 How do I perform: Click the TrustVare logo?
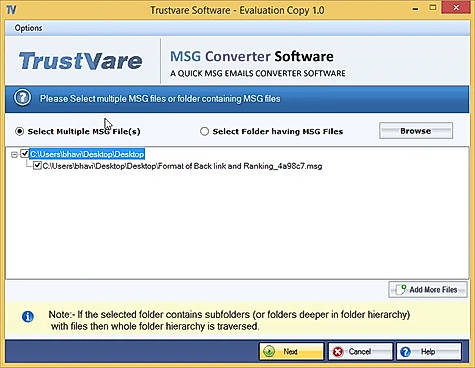pos(80,61)
